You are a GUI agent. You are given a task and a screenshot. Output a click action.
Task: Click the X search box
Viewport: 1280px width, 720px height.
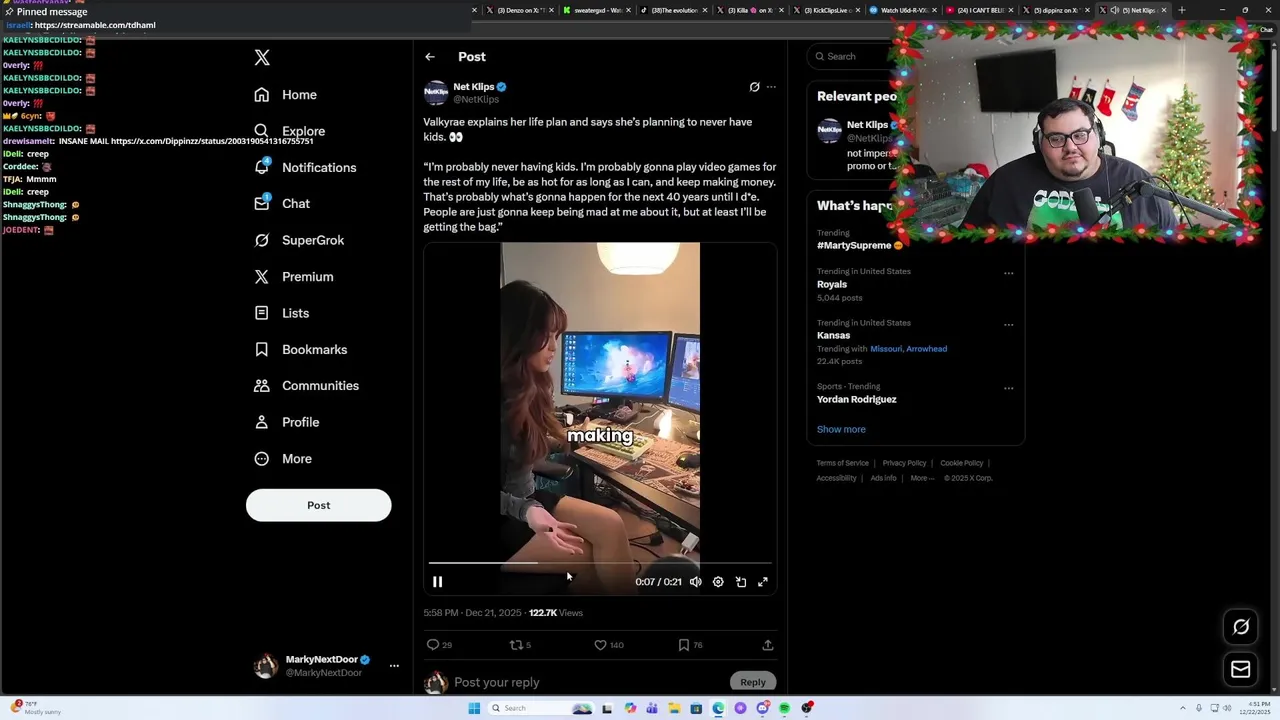click(x=851, y=56)
